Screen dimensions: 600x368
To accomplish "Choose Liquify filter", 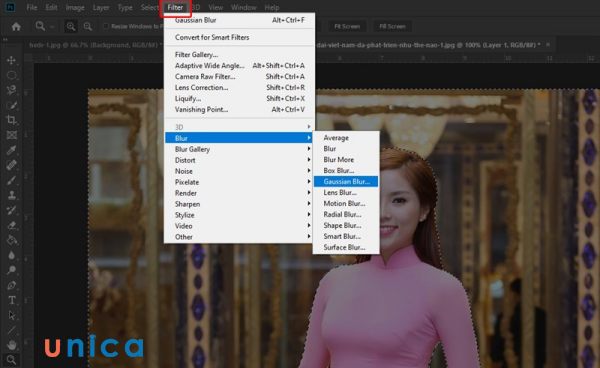I will point(240,99).
